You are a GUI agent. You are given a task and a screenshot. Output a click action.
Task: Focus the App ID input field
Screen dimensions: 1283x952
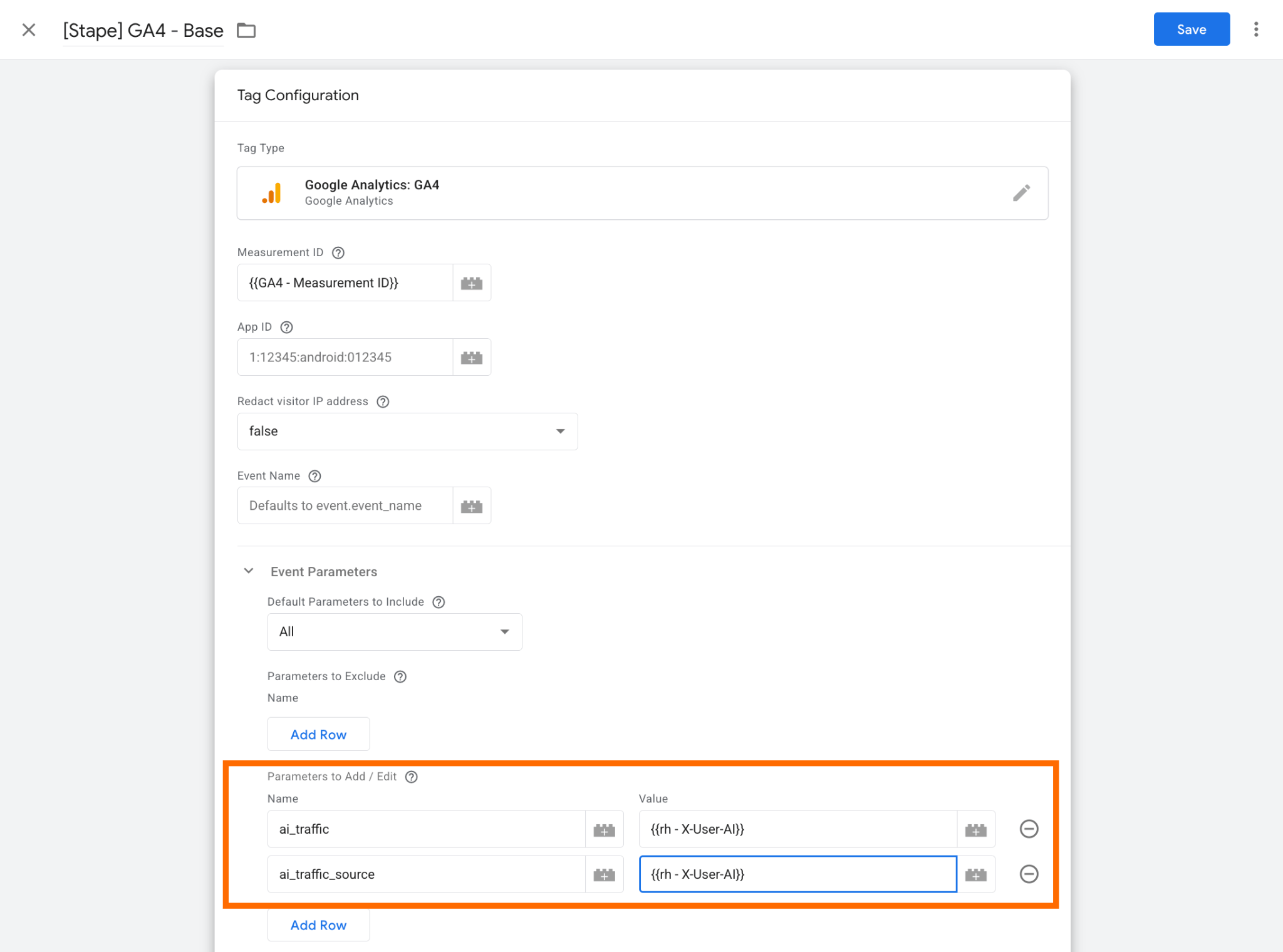point(345,357)
